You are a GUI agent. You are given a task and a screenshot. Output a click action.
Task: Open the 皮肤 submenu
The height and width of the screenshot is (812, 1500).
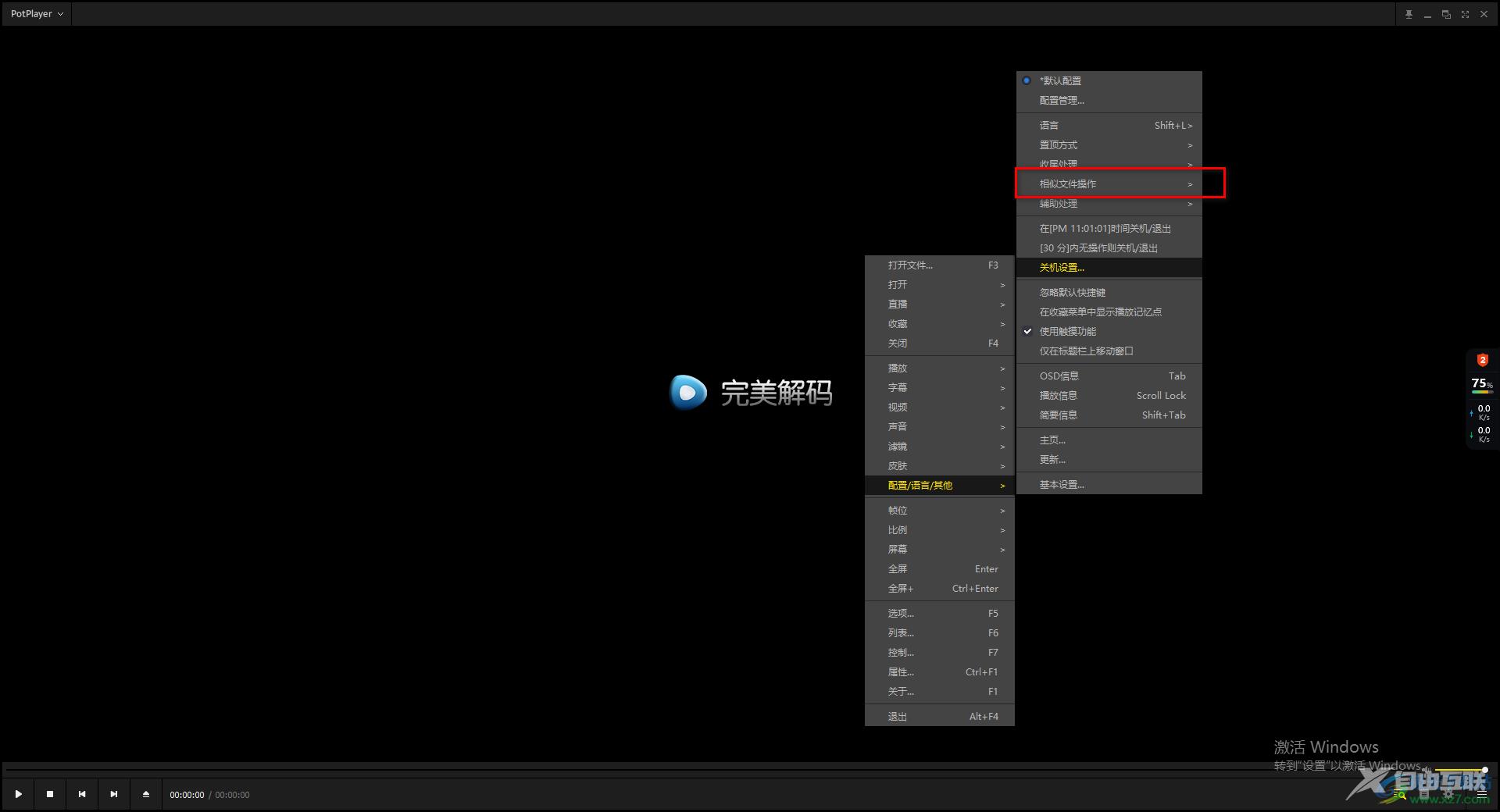pos(939,465)
